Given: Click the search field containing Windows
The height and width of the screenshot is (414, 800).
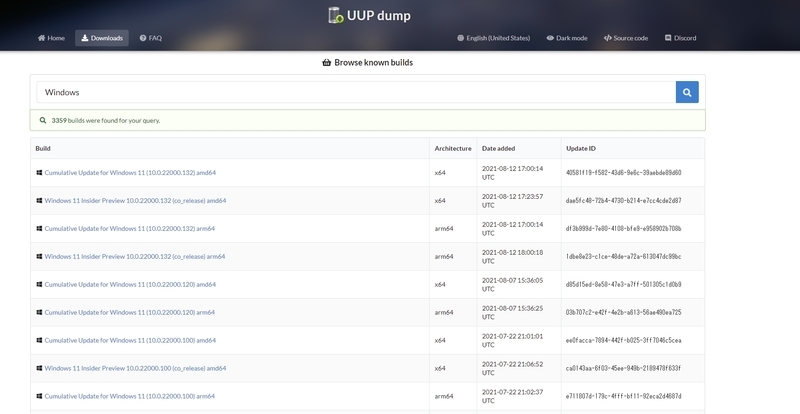Looking at the screenshot, I should (x=356, y=92).
